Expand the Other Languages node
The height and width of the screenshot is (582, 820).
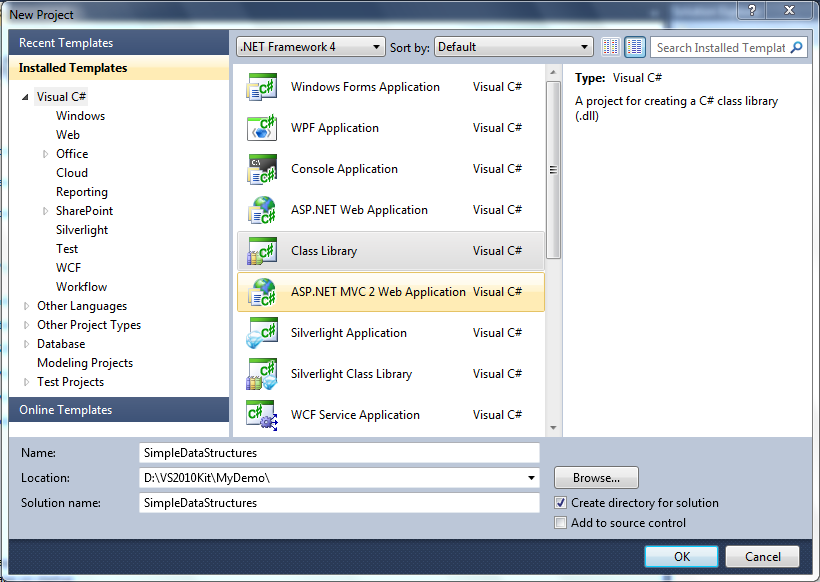pyautogui.click(x=26, y=306)
